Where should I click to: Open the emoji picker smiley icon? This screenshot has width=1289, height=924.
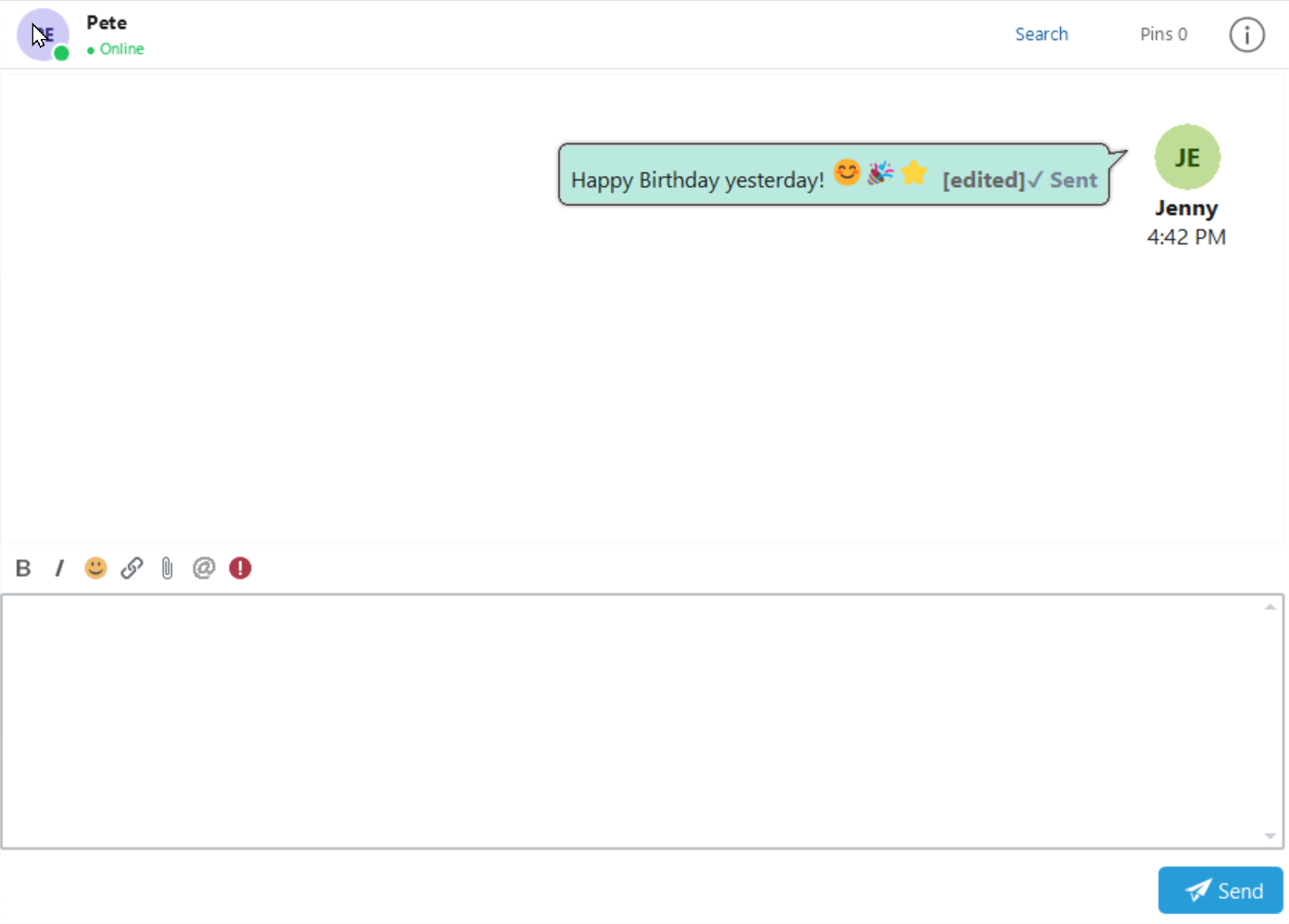point(95,568)
